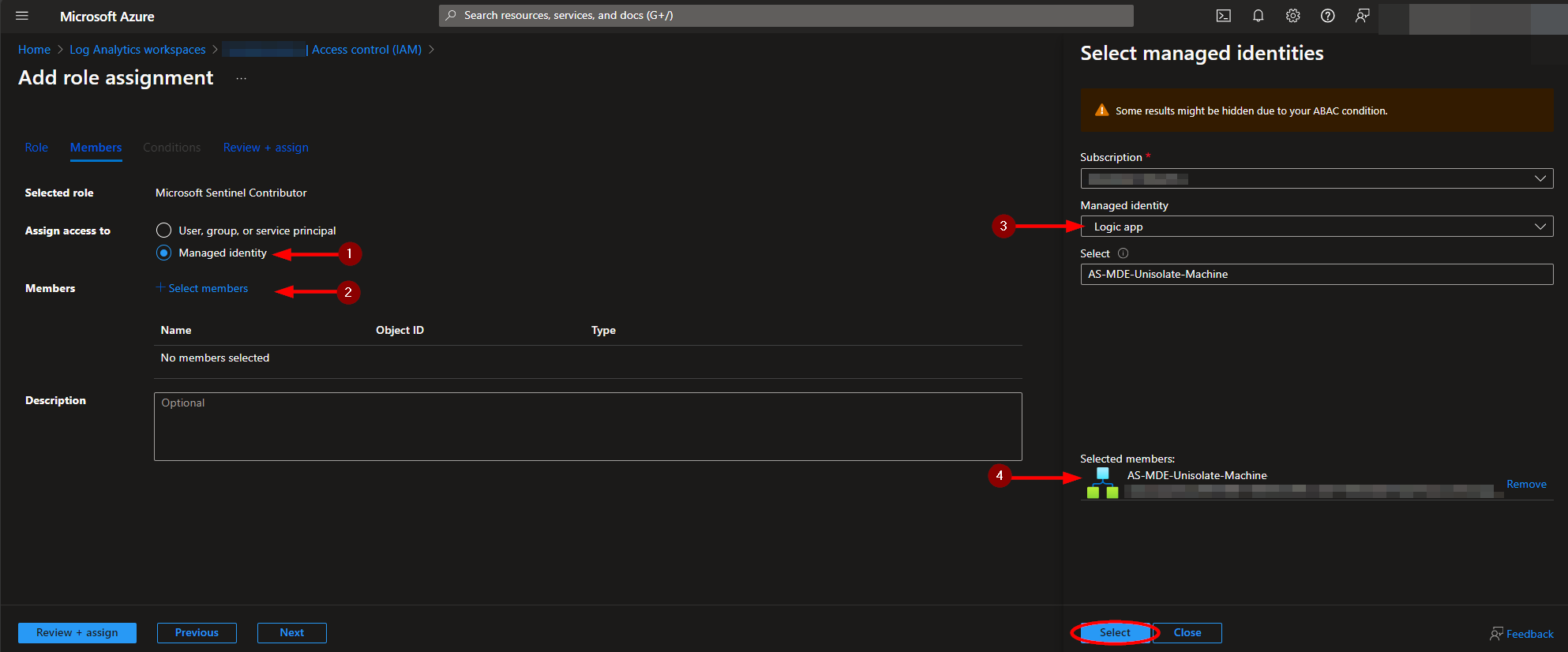
Task: Select the Managed identity radio button
Action: coord(163,253)
